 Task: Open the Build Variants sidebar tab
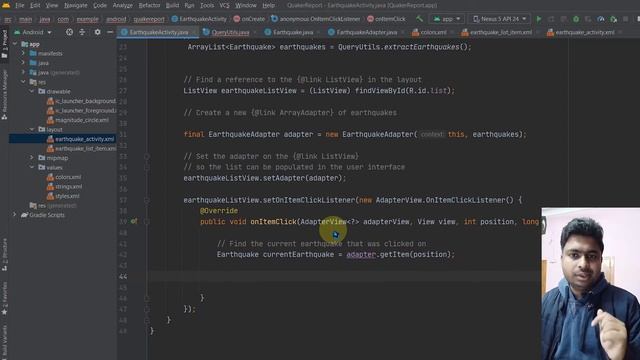4,341
